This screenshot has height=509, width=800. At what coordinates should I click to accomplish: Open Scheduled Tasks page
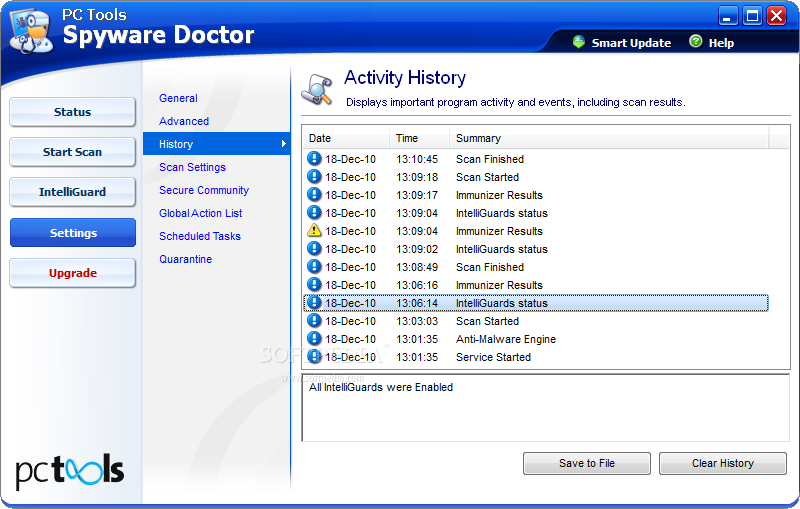tap(199, 236)
